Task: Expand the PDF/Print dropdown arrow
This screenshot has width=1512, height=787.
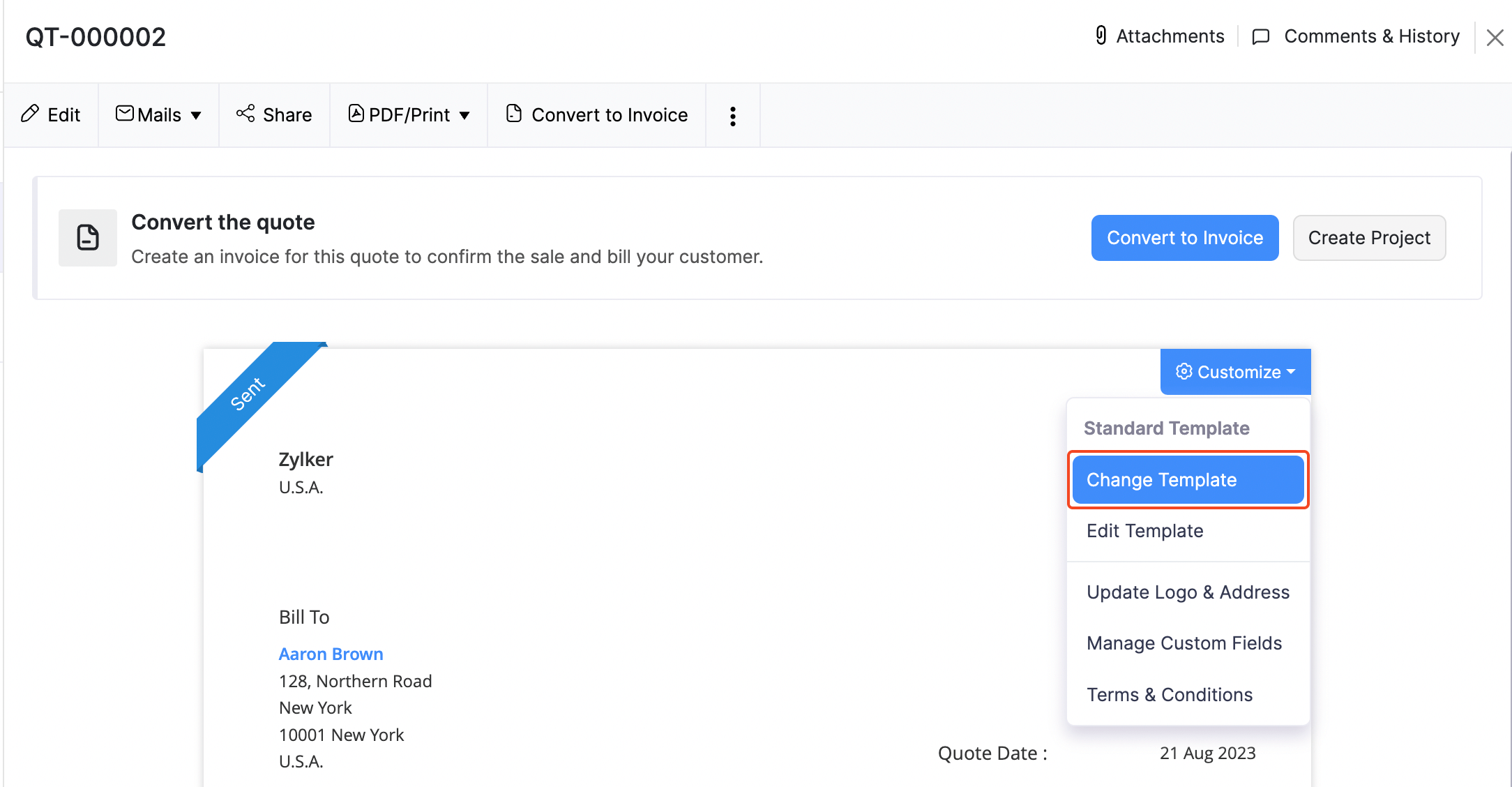Action: (464, 116)
